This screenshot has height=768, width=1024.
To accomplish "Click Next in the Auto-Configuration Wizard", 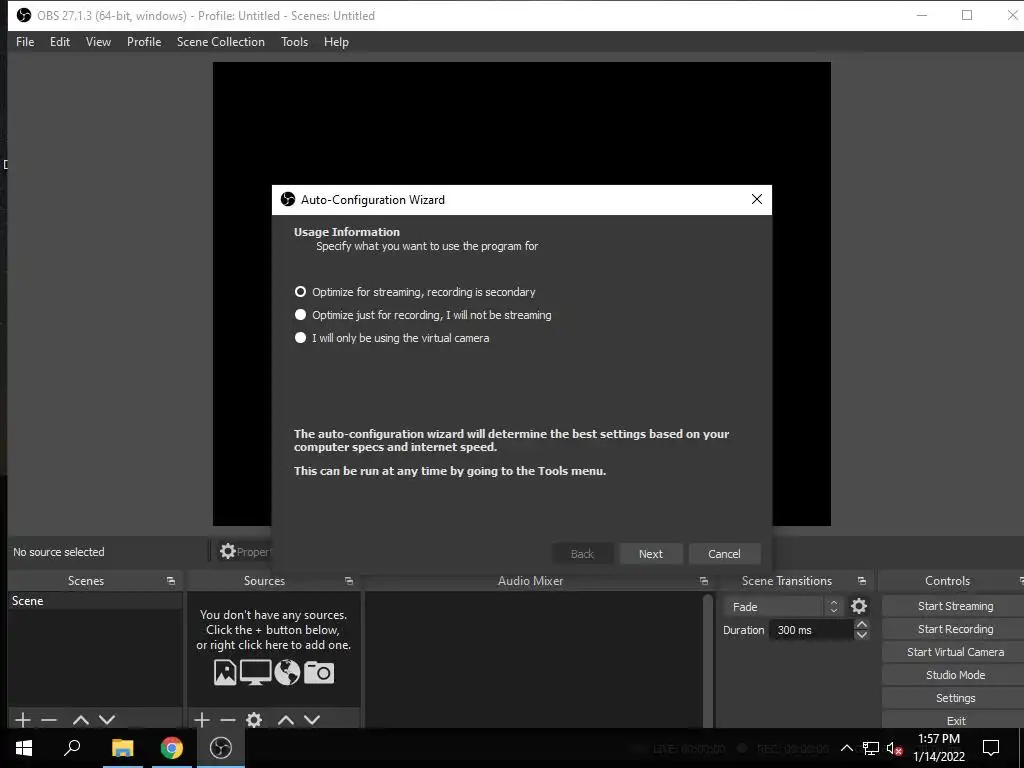I will pos(650,554).
